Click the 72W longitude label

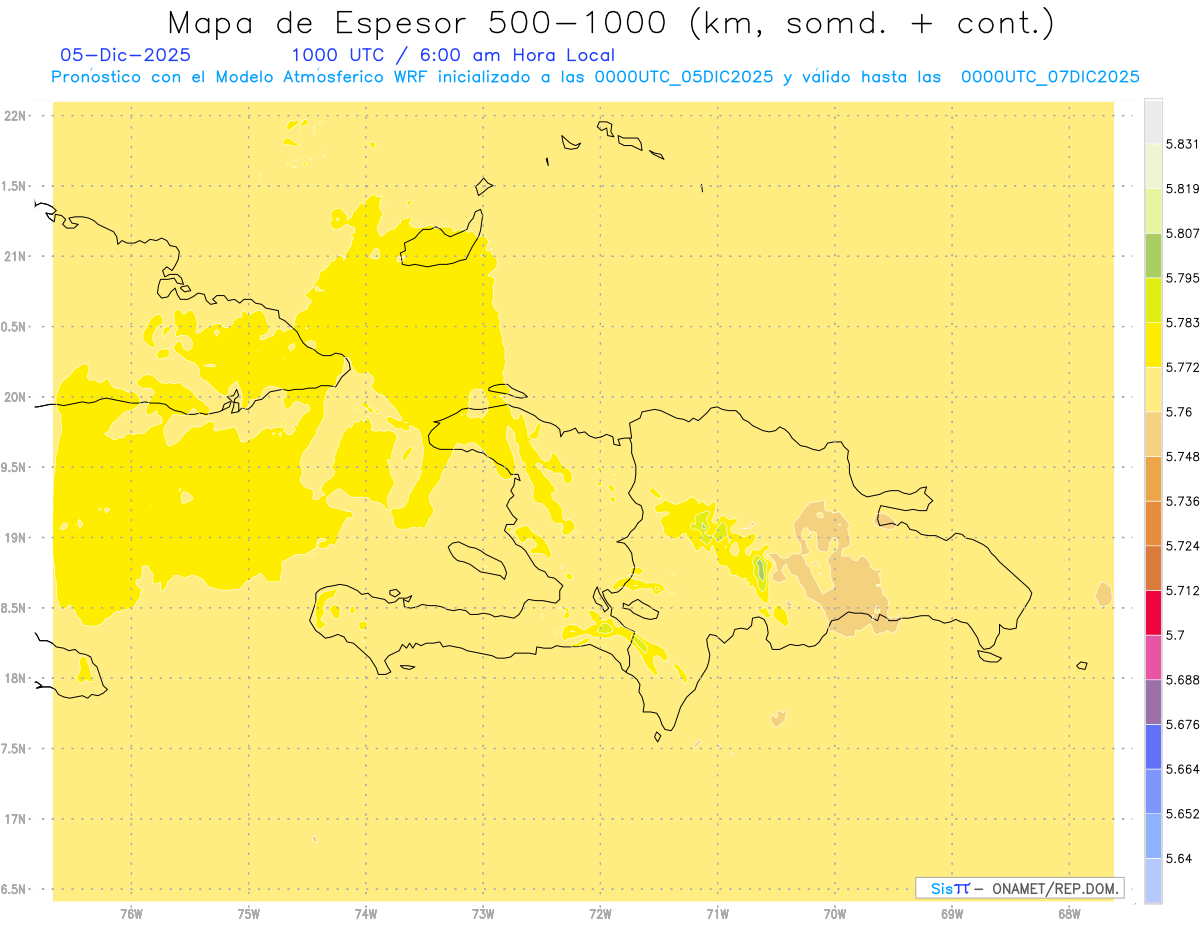(x=601, y=914)
